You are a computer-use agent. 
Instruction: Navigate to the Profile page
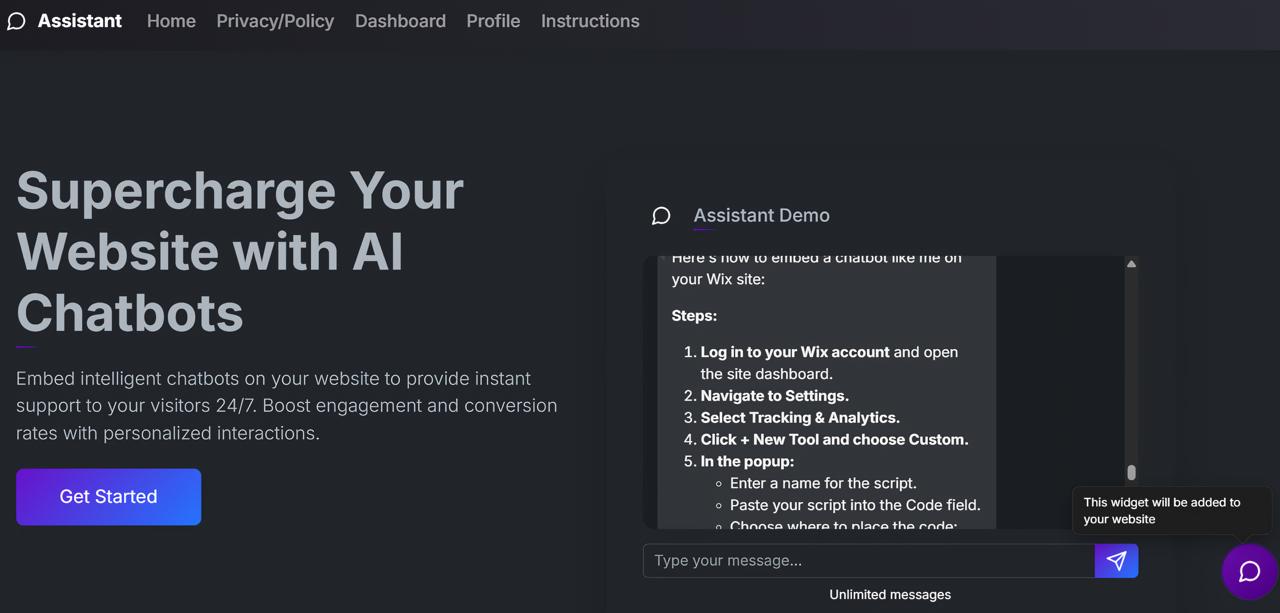493,21
